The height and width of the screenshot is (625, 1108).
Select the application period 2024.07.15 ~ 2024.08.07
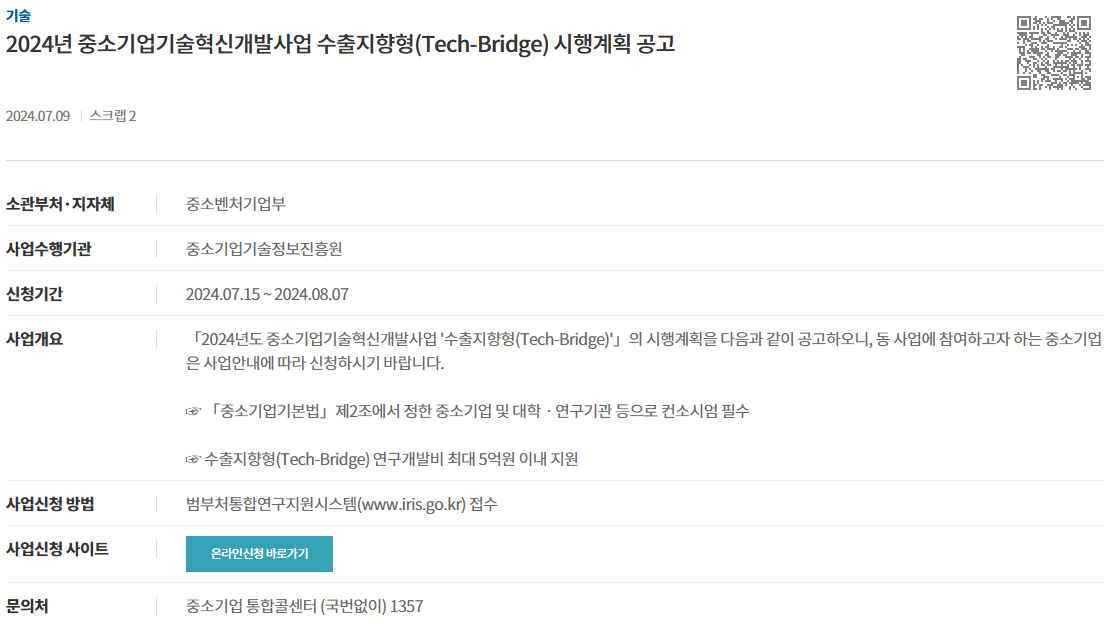click(x=267, y=294)
